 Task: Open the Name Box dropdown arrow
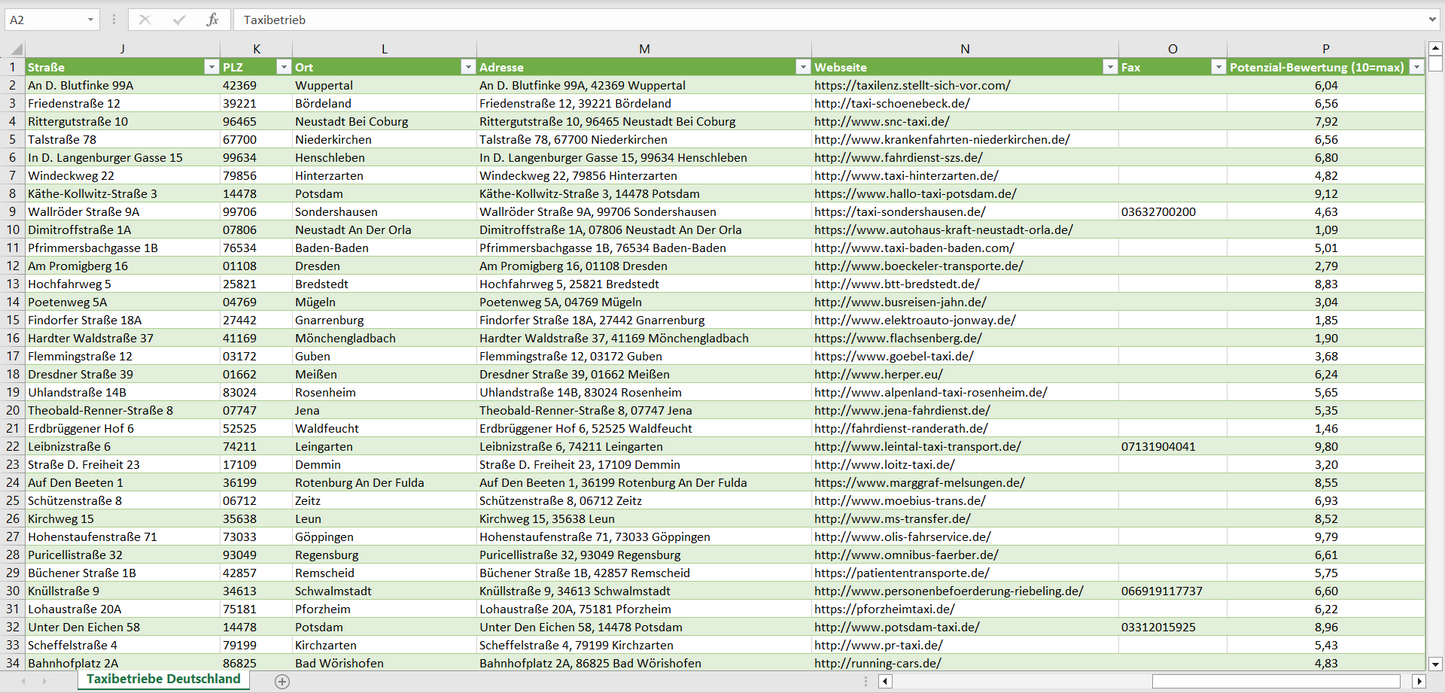(x=90, y=20)
